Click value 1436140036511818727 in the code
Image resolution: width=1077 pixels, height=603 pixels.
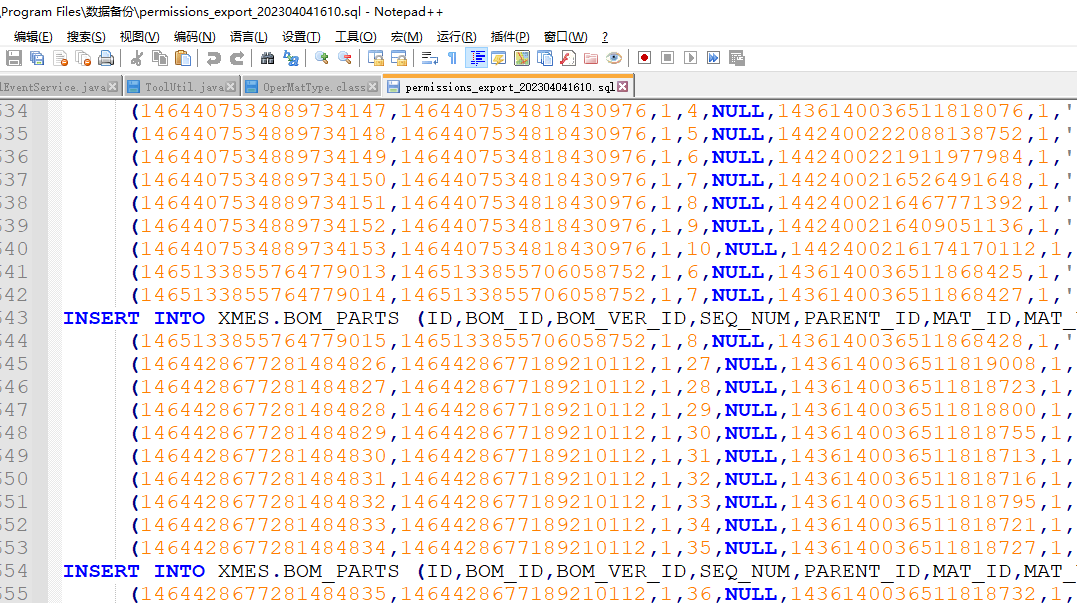click(913, 548)
